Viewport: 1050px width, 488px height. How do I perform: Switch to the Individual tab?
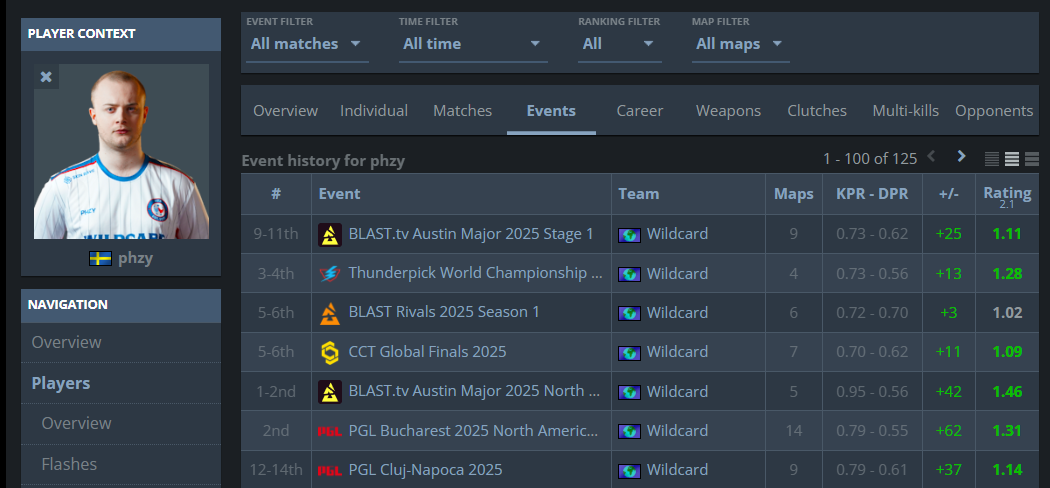point(374,110)
